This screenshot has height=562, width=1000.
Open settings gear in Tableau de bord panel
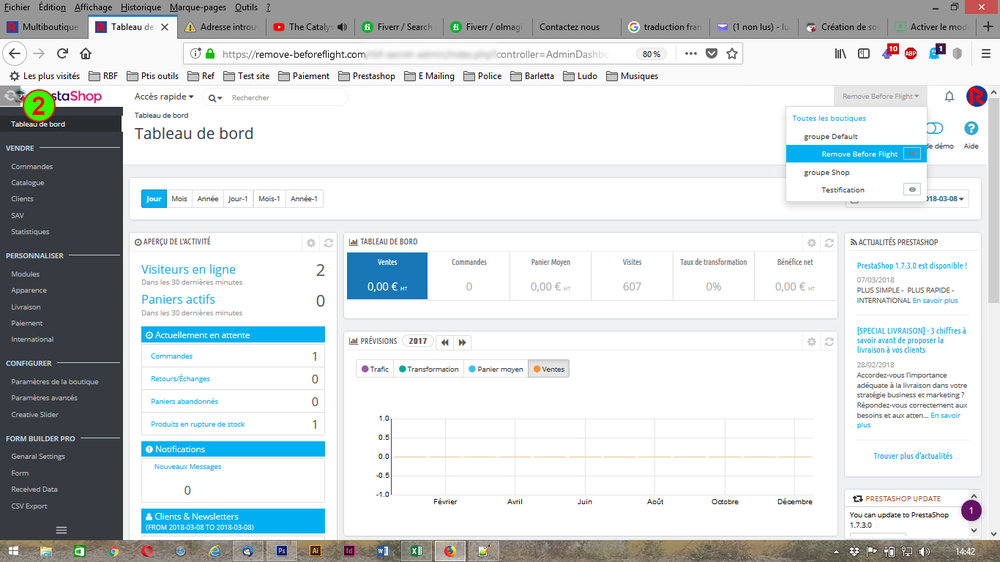pyautogui.click(x=812, y=242)
